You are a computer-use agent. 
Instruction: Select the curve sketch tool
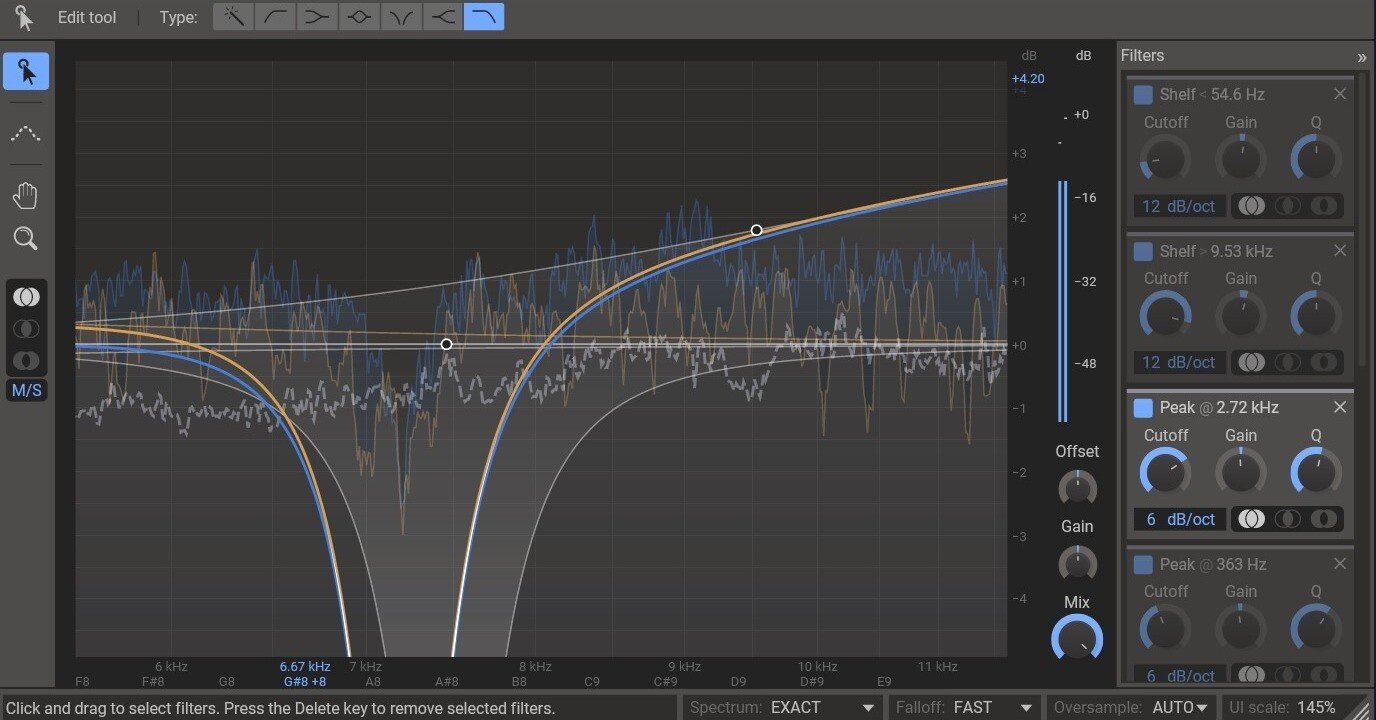[x=25, y=134]
